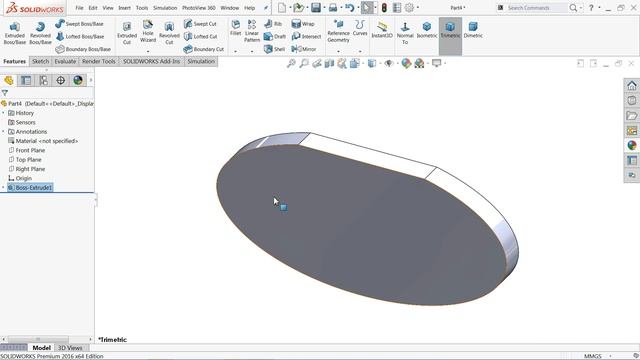
Task: Open the DisplayManager tab
Action: pos(78,80)
